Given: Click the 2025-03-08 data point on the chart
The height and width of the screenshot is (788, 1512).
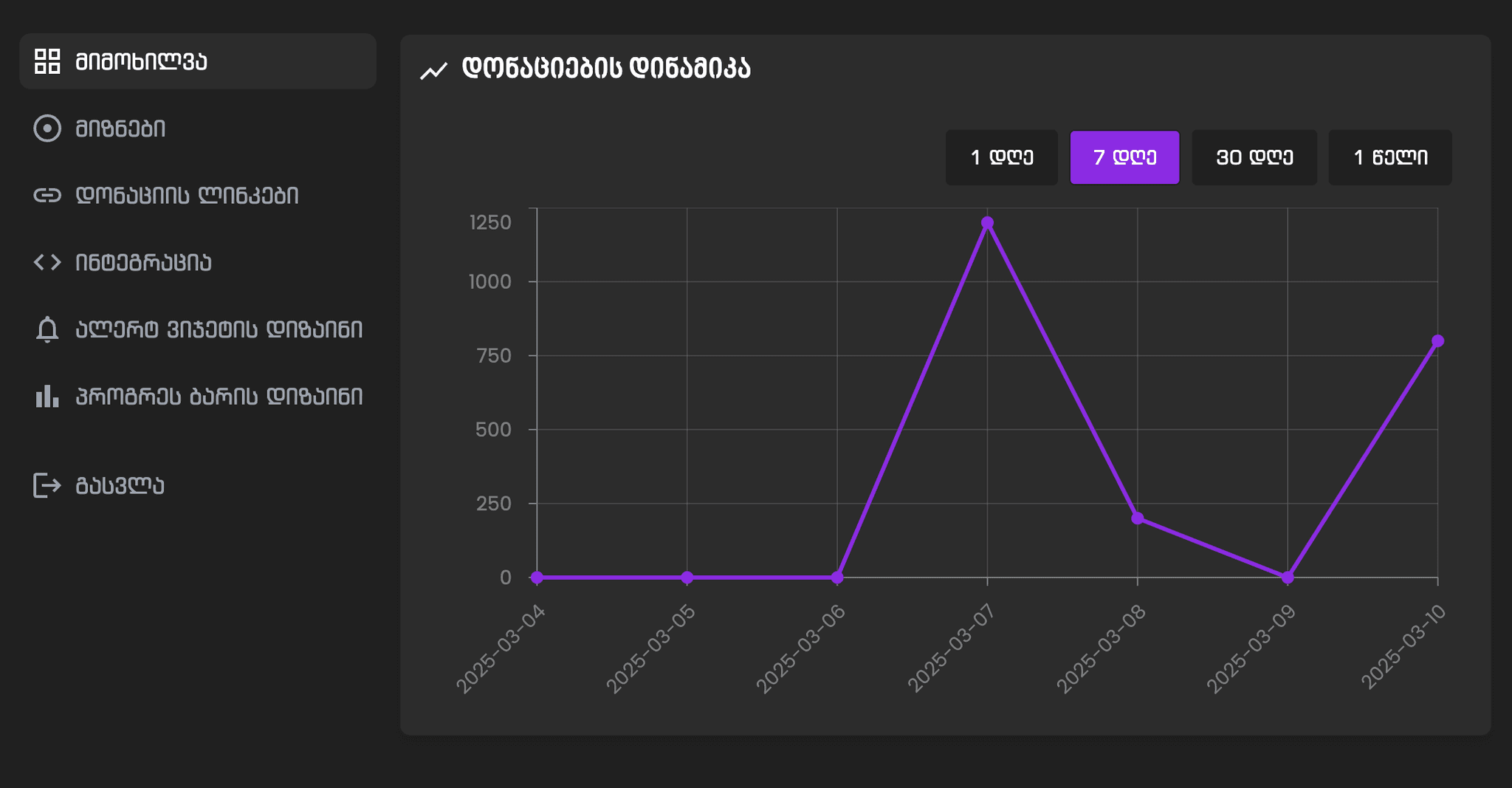Looking at the screenshot, I should [1137, 519].
